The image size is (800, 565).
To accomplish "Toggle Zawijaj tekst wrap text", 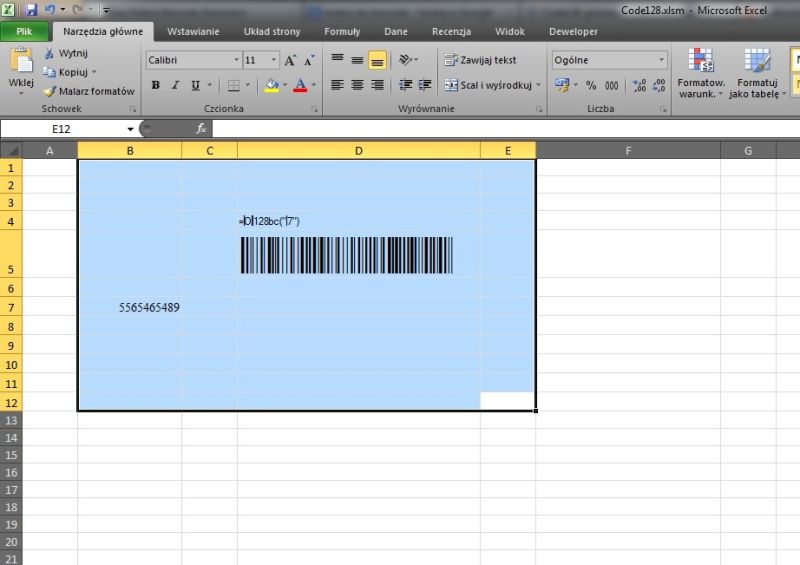I will tap(481, 60).
